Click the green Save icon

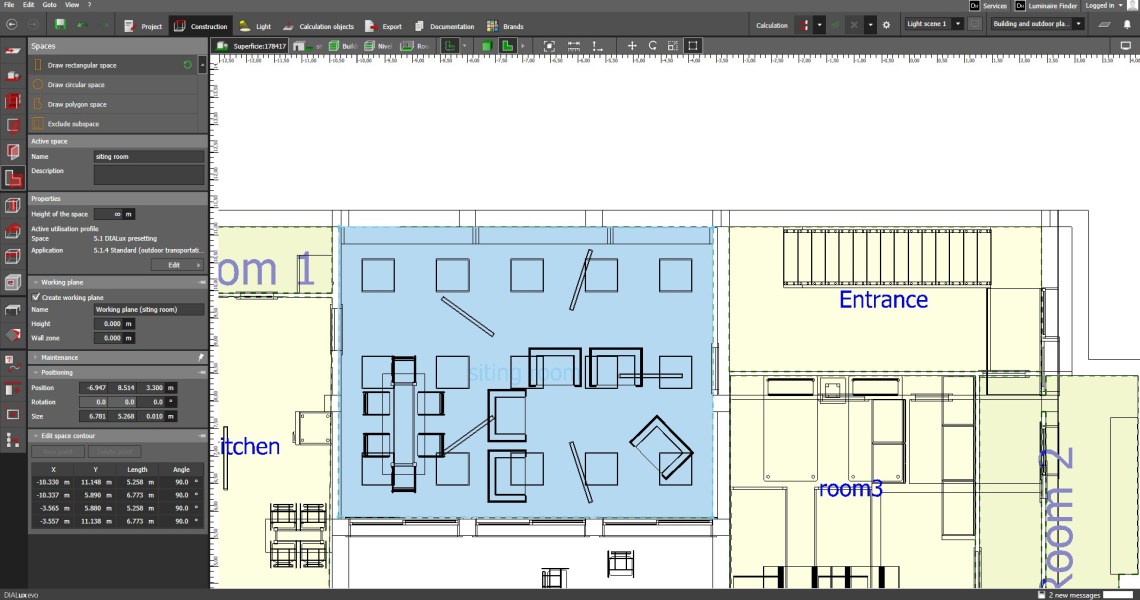(x=60, y=24)
